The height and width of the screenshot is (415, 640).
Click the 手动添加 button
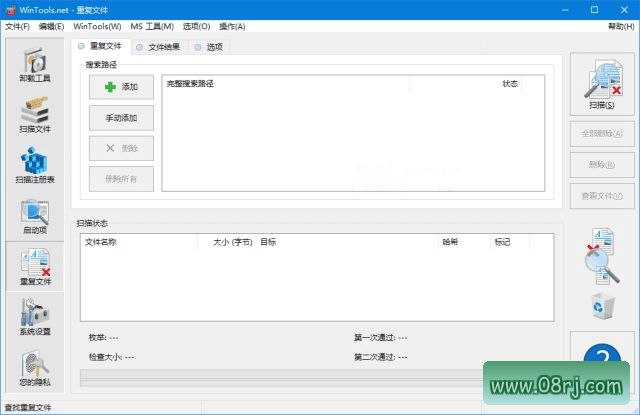(121, 118)
